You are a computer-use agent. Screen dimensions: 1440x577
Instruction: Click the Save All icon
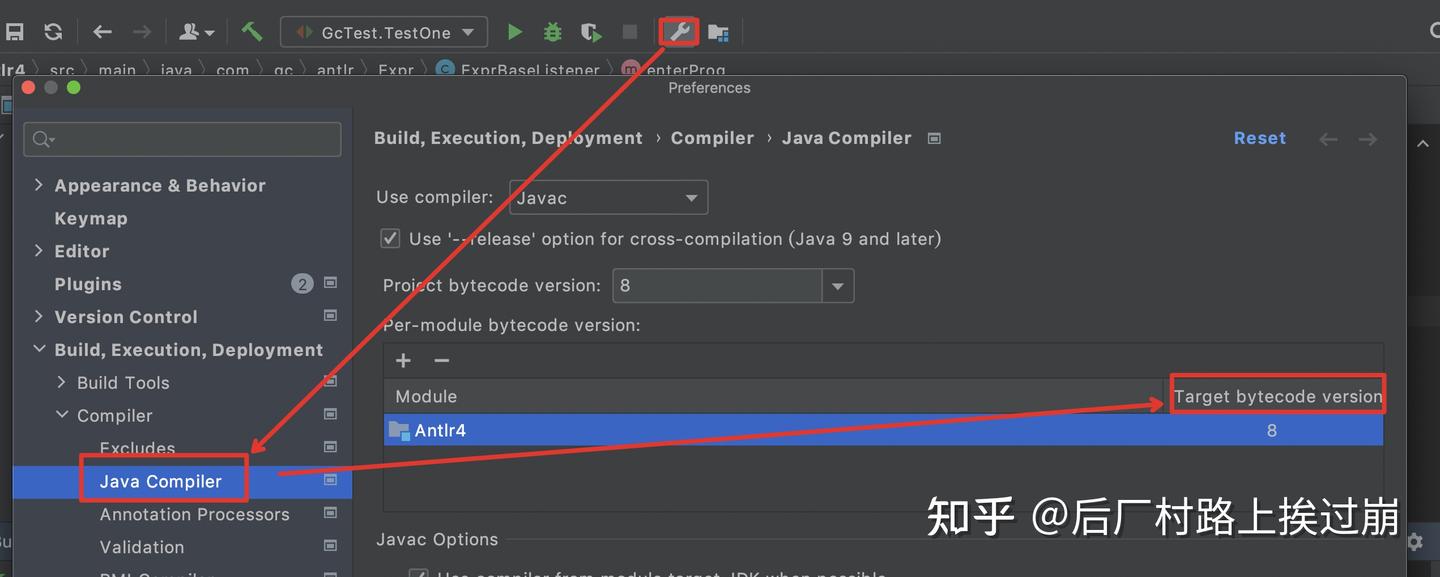(14, 31)
